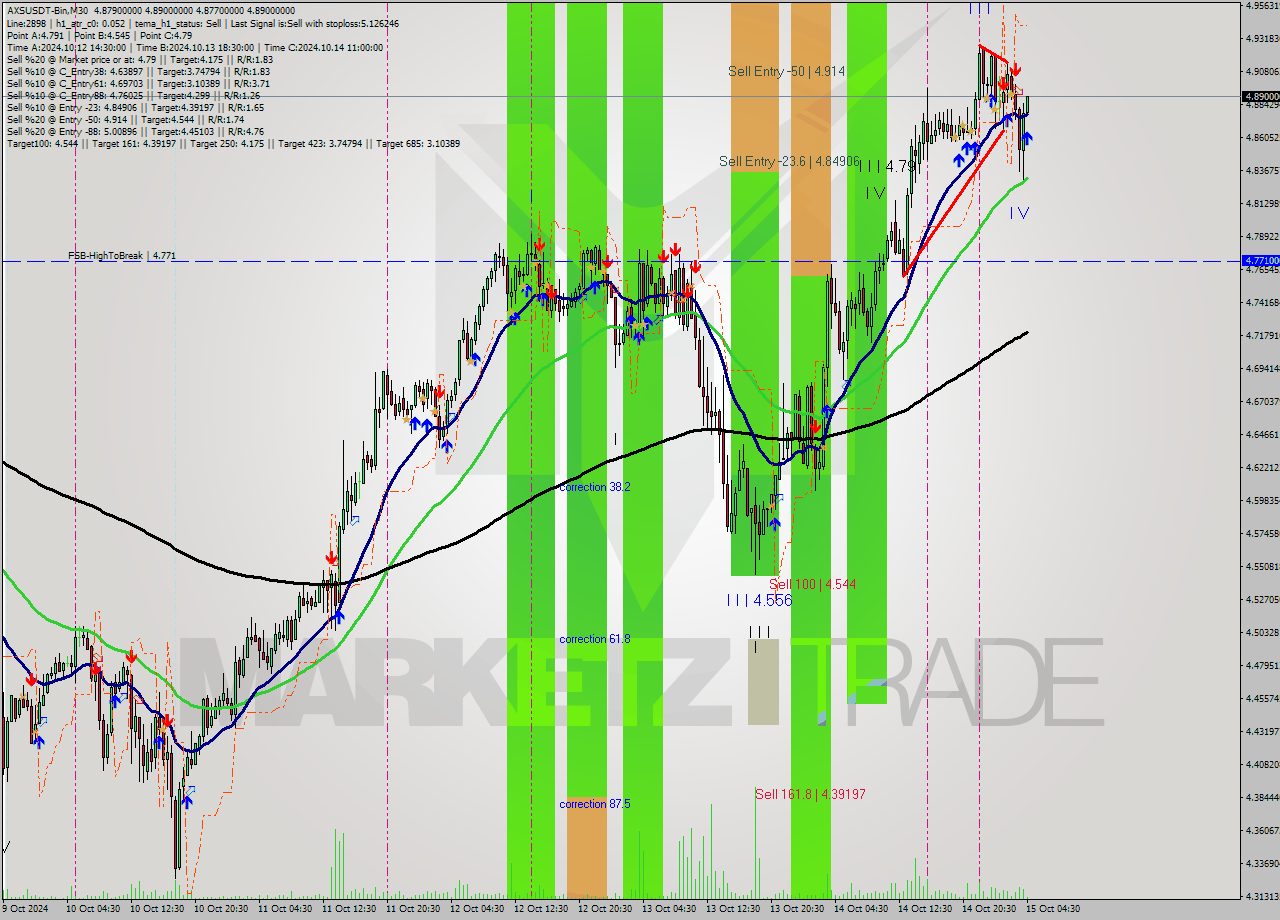Click the current price tag 4.89000

click(x=1260, y=96)
